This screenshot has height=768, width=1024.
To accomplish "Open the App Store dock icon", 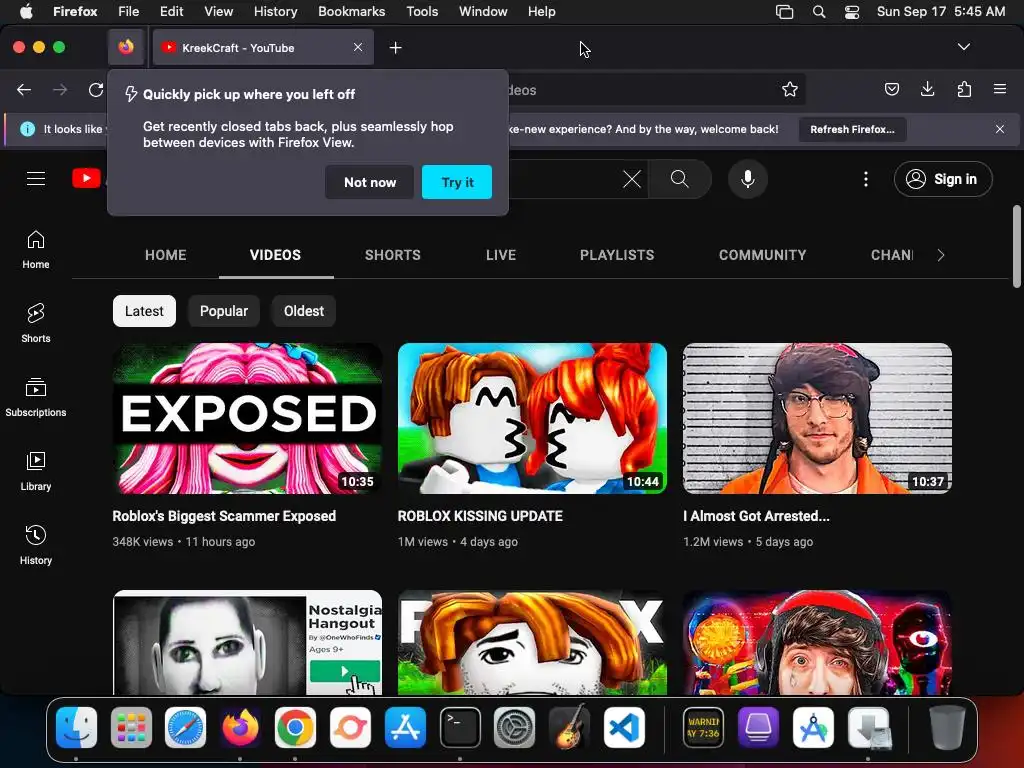I will (x=405, y=728).
